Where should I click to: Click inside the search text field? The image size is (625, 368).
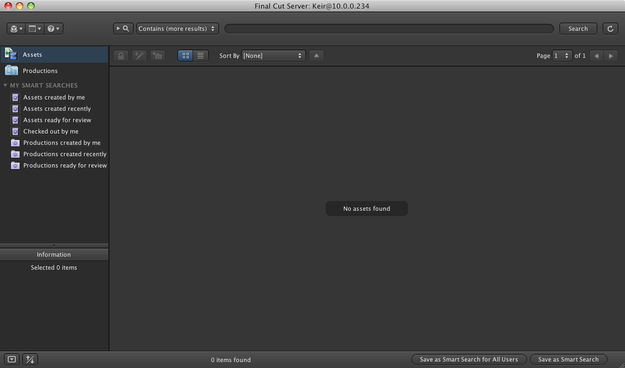[389, 29]
